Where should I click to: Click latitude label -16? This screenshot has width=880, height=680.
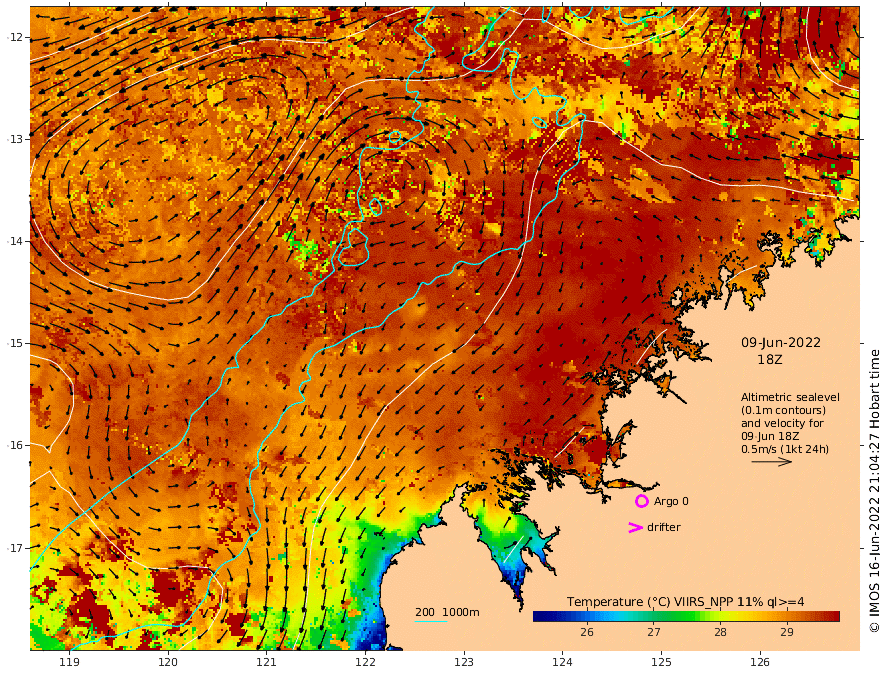point(15,445)
